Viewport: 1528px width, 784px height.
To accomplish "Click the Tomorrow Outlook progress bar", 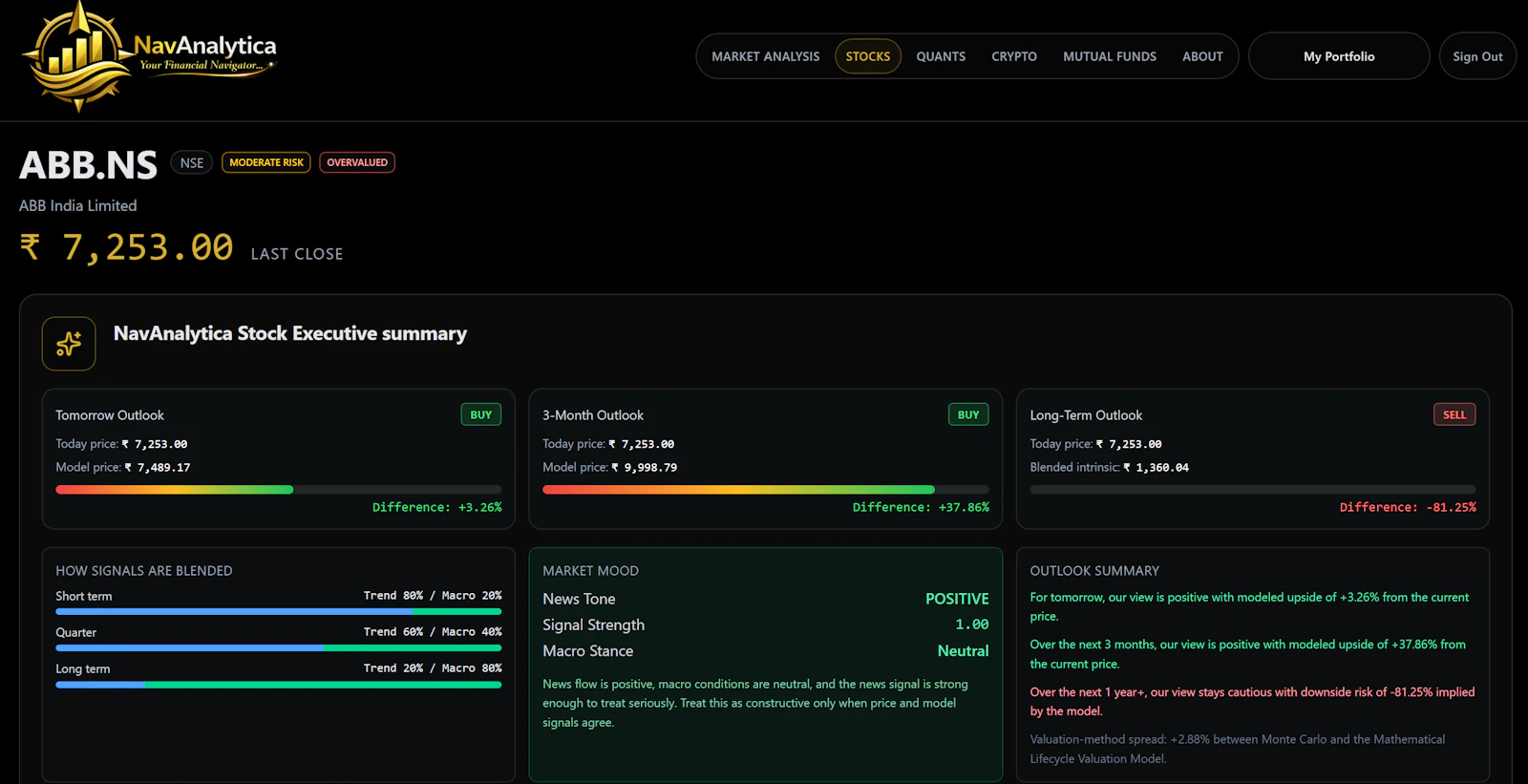I will click(x=278, y=490).
